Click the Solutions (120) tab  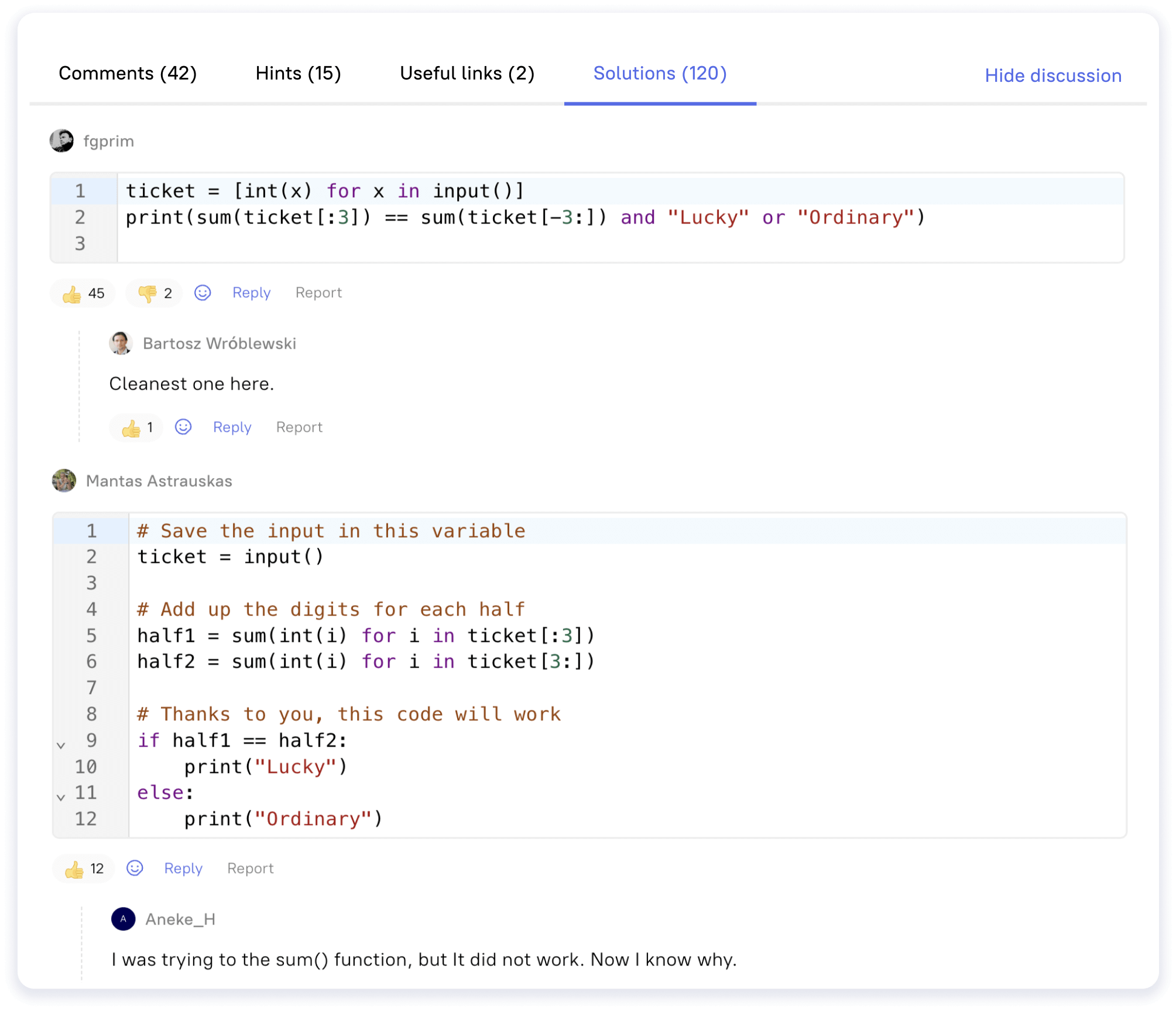660,74
